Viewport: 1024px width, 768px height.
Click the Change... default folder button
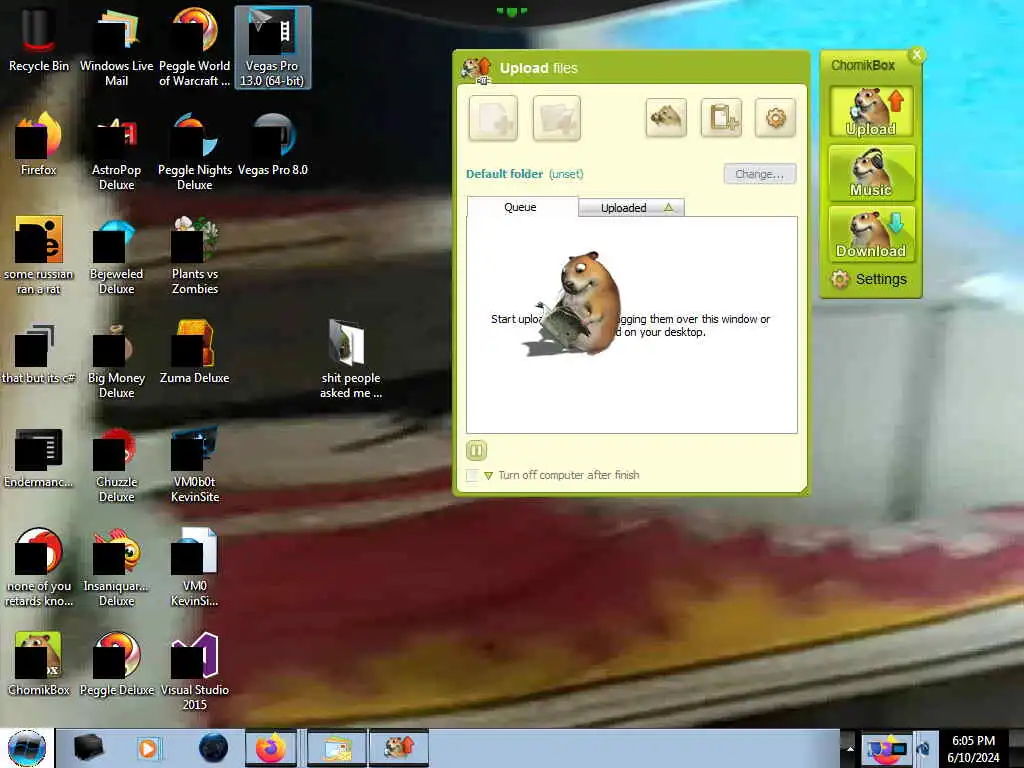click(760, 174)
